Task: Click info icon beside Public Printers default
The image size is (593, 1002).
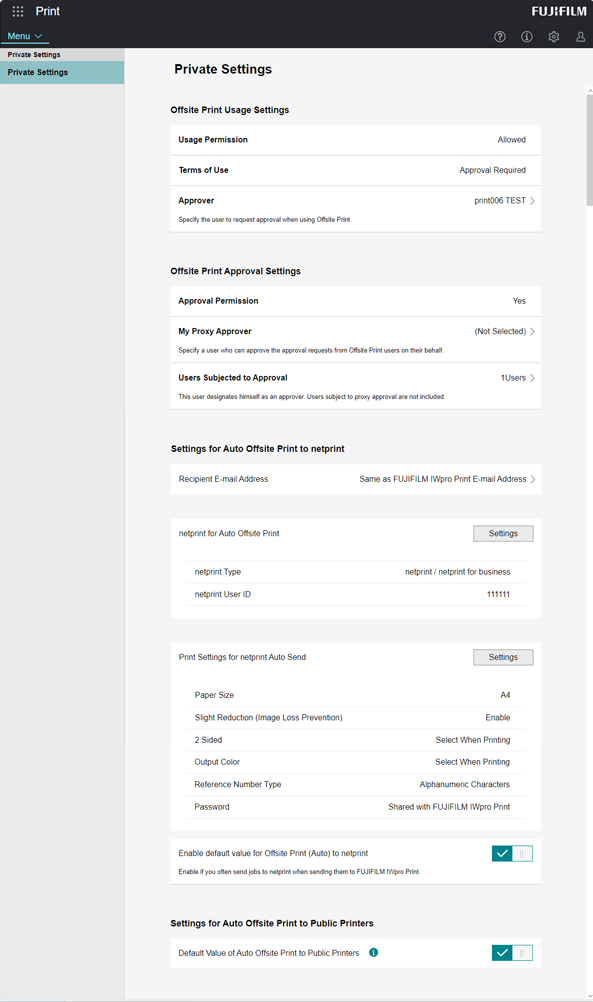Action: point(374,952)
